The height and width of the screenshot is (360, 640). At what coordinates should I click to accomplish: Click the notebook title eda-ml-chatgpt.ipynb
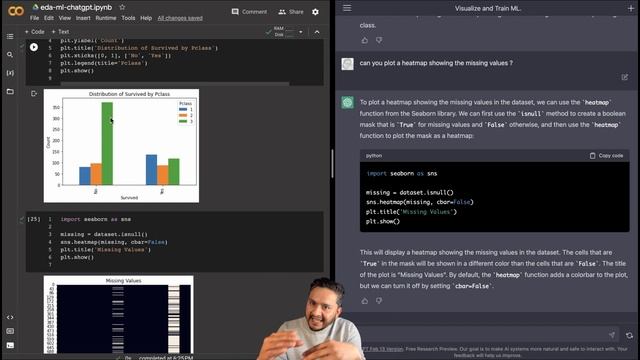[x=76, y=7]
